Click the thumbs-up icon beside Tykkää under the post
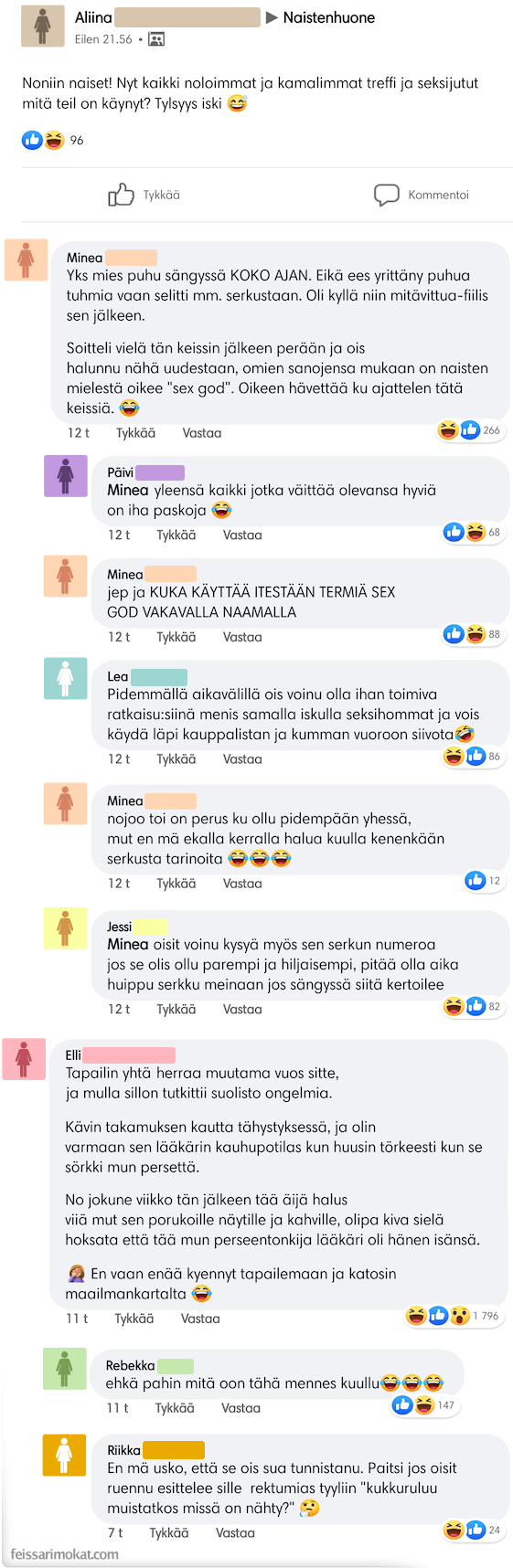The image size is (513, 1568). [121, 195]
